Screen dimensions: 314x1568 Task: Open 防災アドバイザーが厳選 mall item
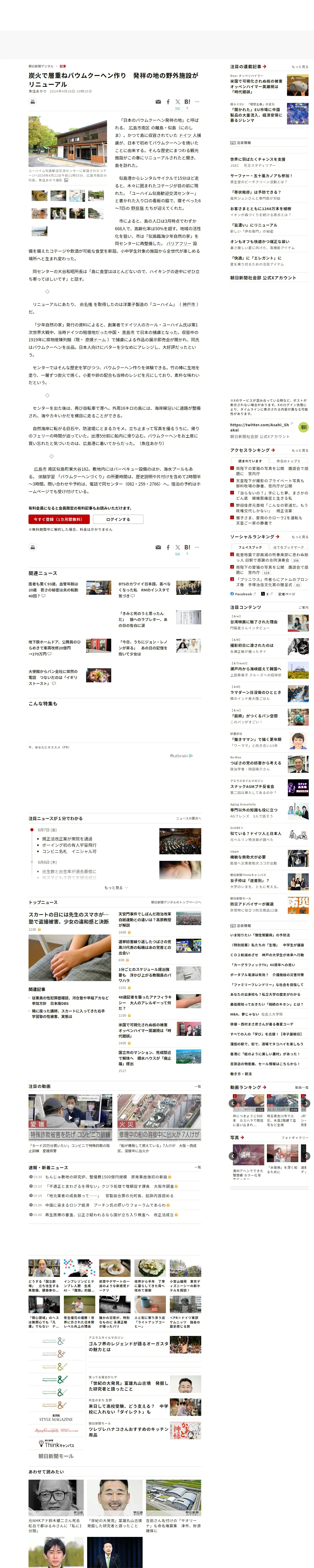(x=252, y=904)
